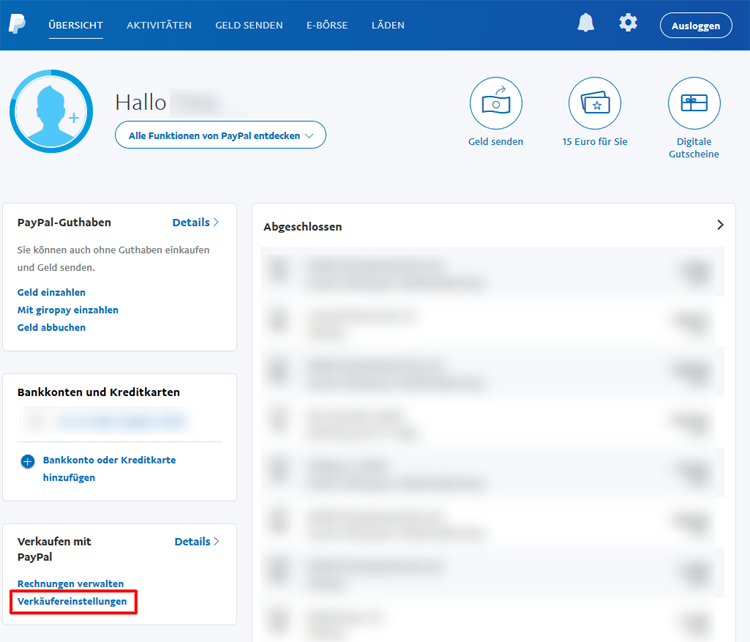This screenshot has width=750, height=642.
Task: Select GELD SENDEN in navigation
Action: pyautogui.click(x=249, y=25)
